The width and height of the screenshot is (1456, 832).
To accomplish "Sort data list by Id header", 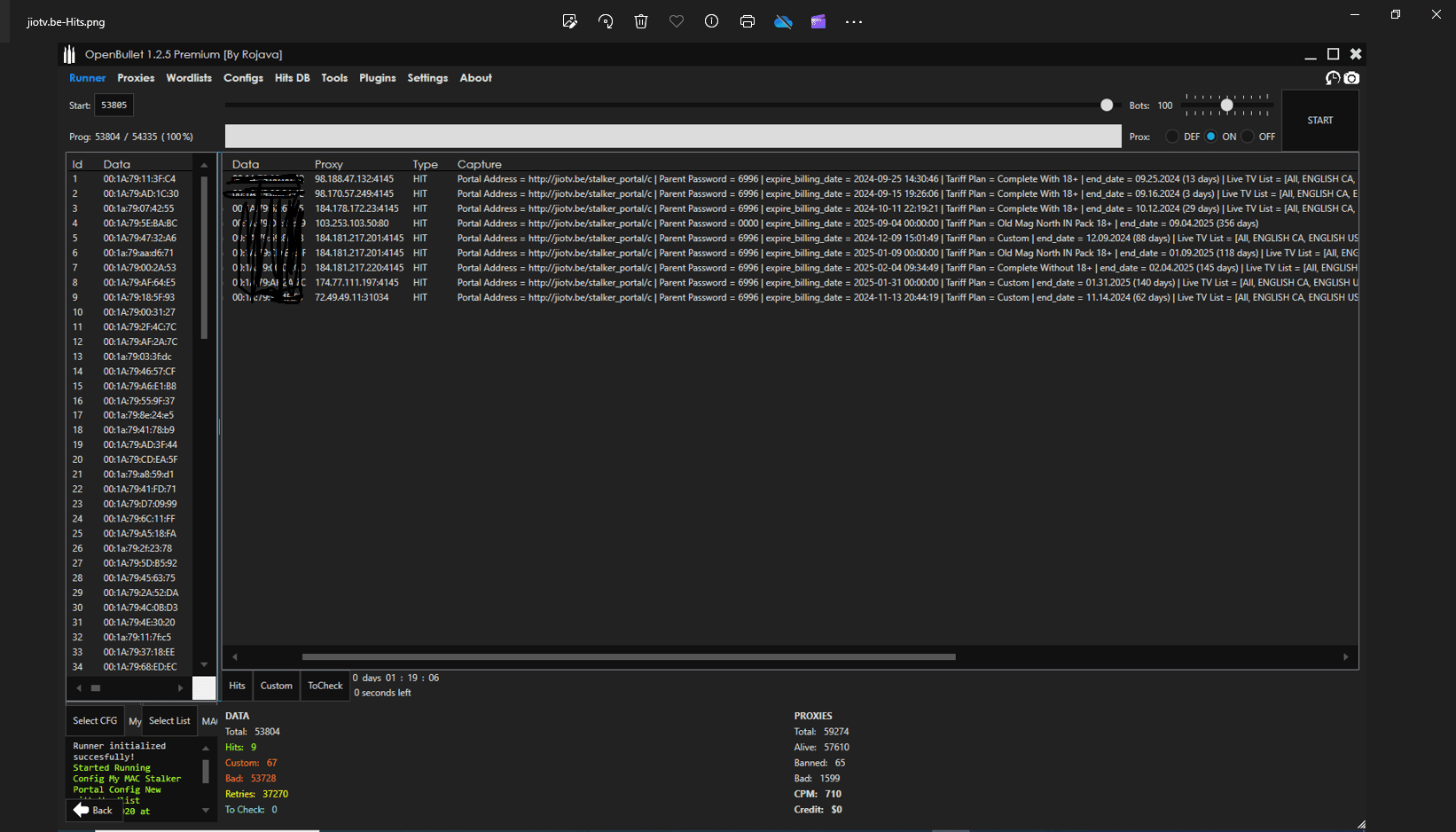I will 77,164.
